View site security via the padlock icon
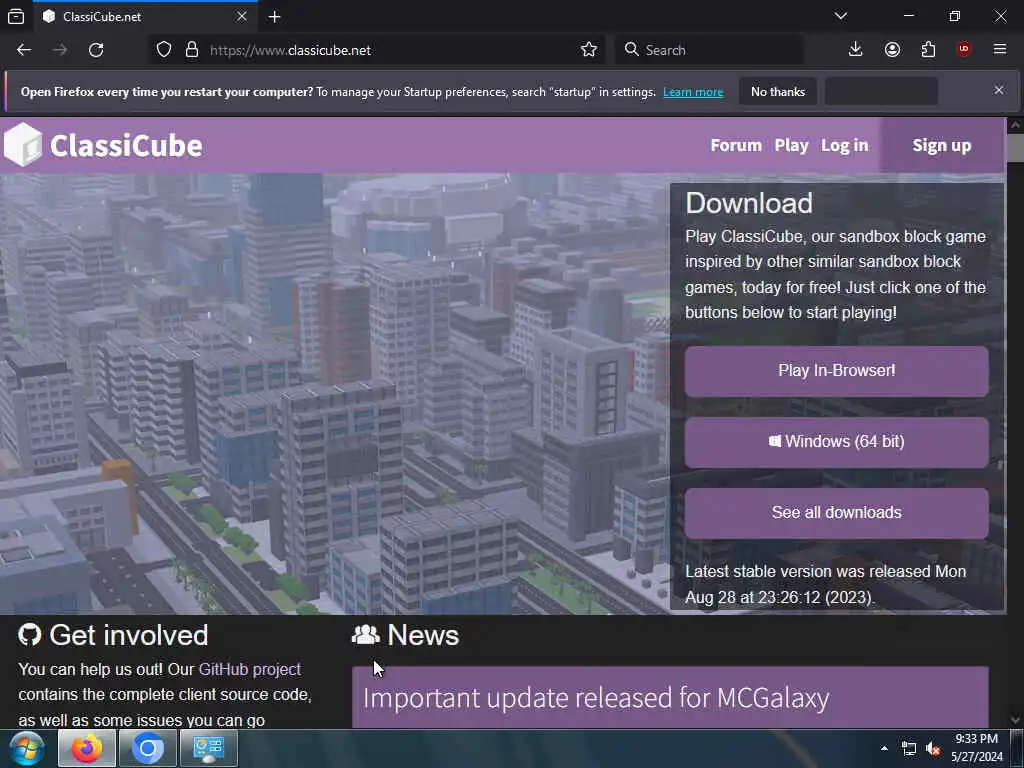This screenshot has height=768, width=1024. click(191, 50)
